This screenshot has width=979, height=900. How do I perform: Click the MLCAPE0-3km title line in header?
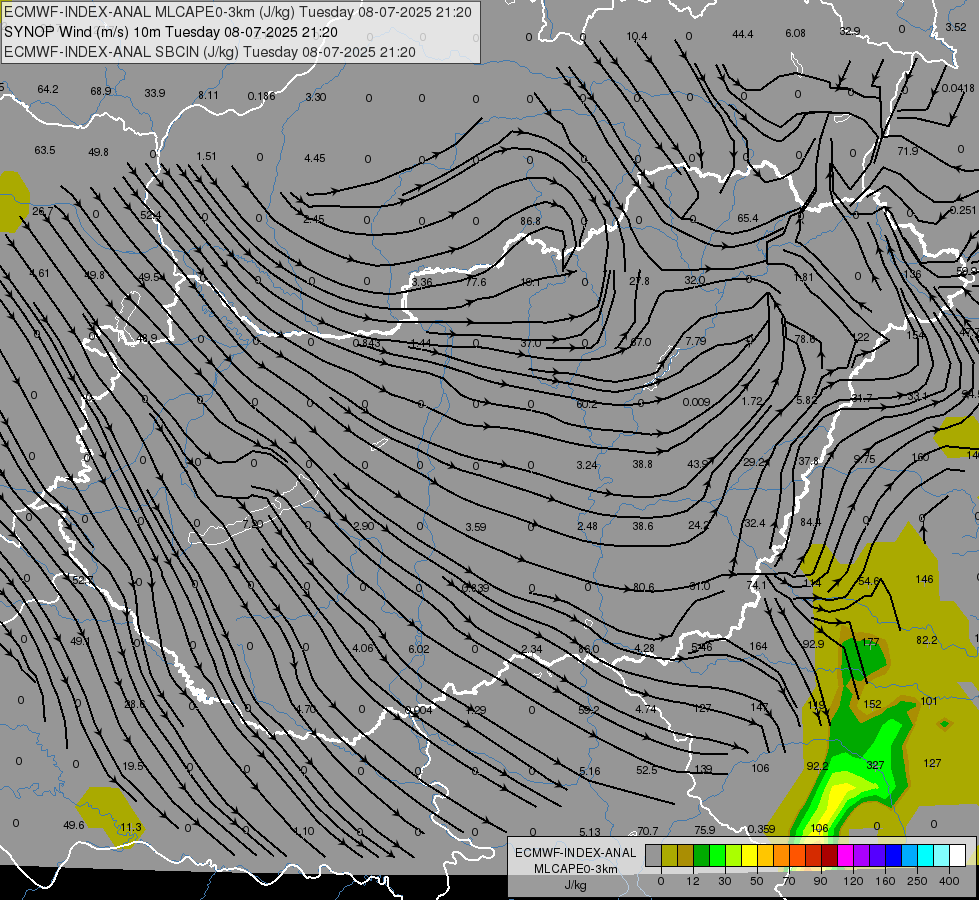click(238, 12)
